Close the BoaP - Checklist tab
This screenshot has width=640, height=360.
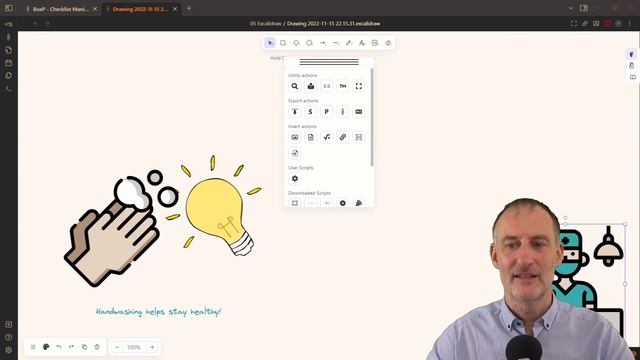coord(95,9)
